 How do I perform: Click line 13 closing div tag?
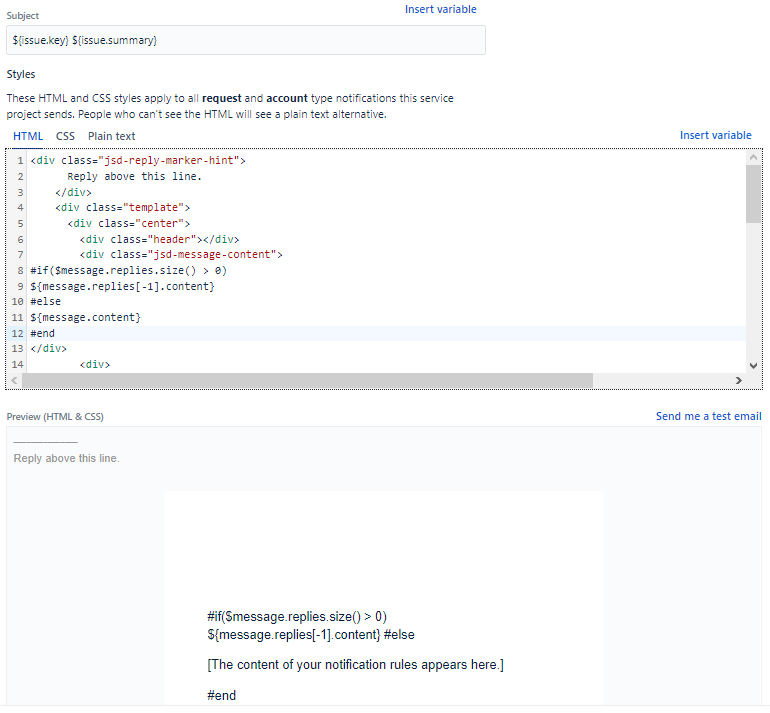pyautogui.click(x=48, y=349)
